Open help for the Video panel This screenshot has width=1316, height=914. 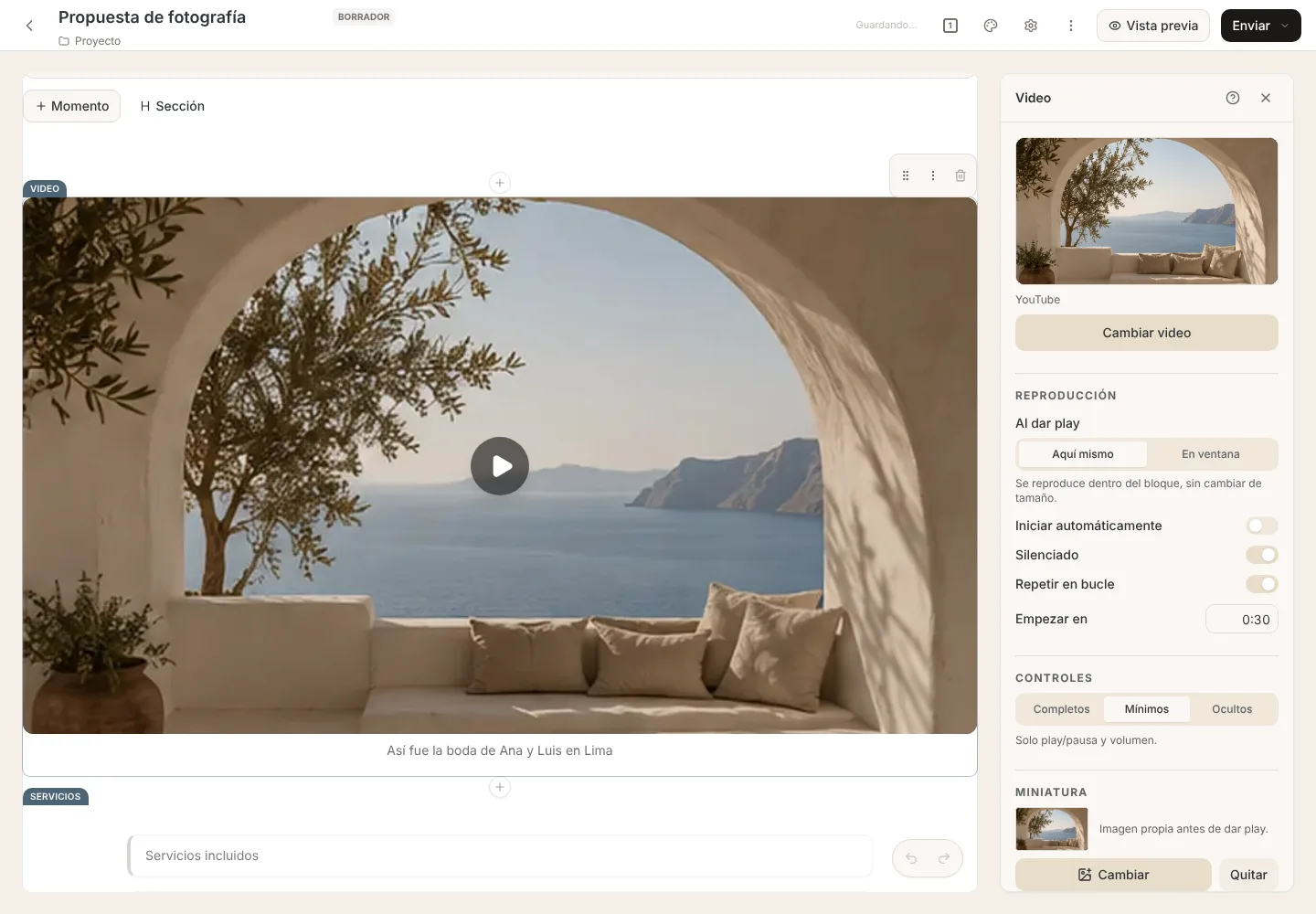1233,98
